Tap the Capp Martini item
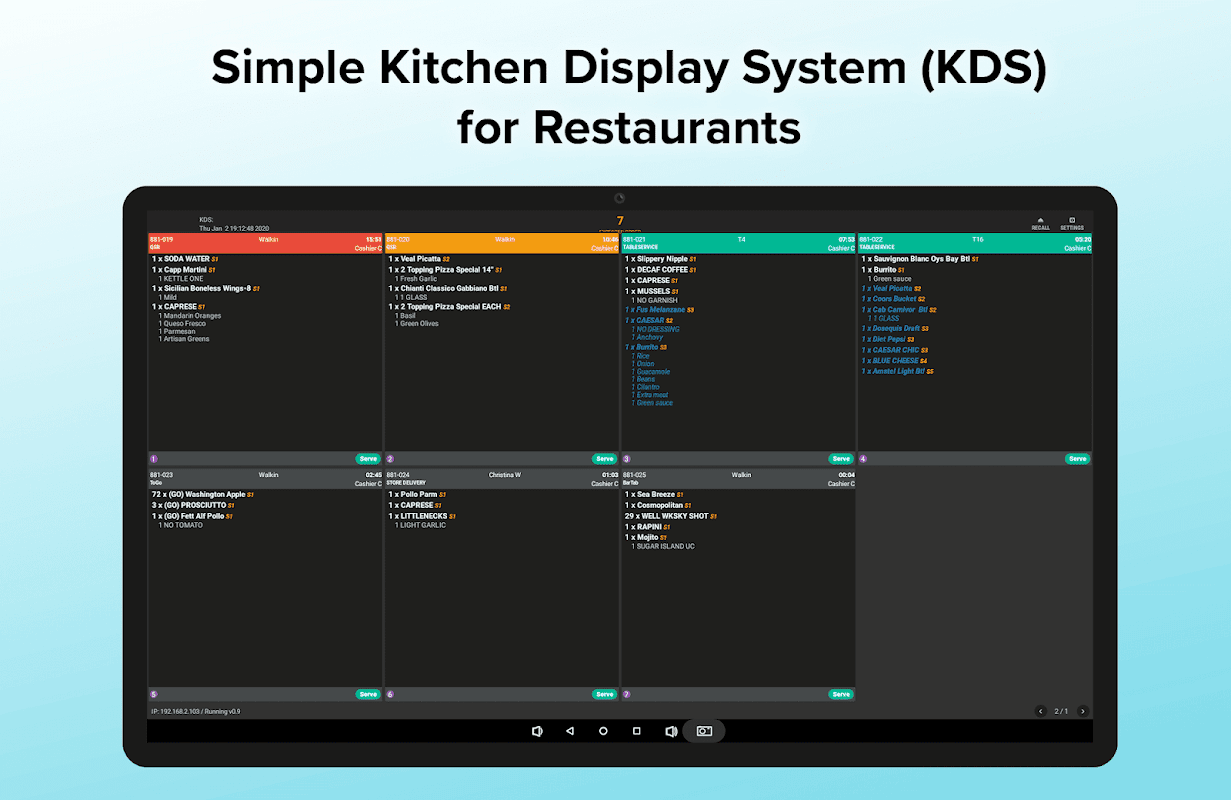 click(x=184, y=270)
